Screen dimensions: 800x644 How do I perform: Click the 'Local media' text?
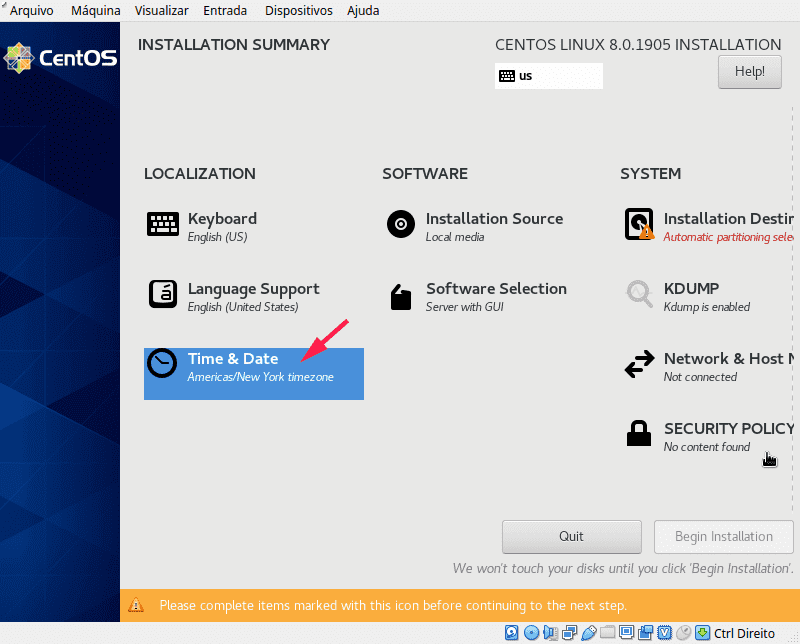455,237
